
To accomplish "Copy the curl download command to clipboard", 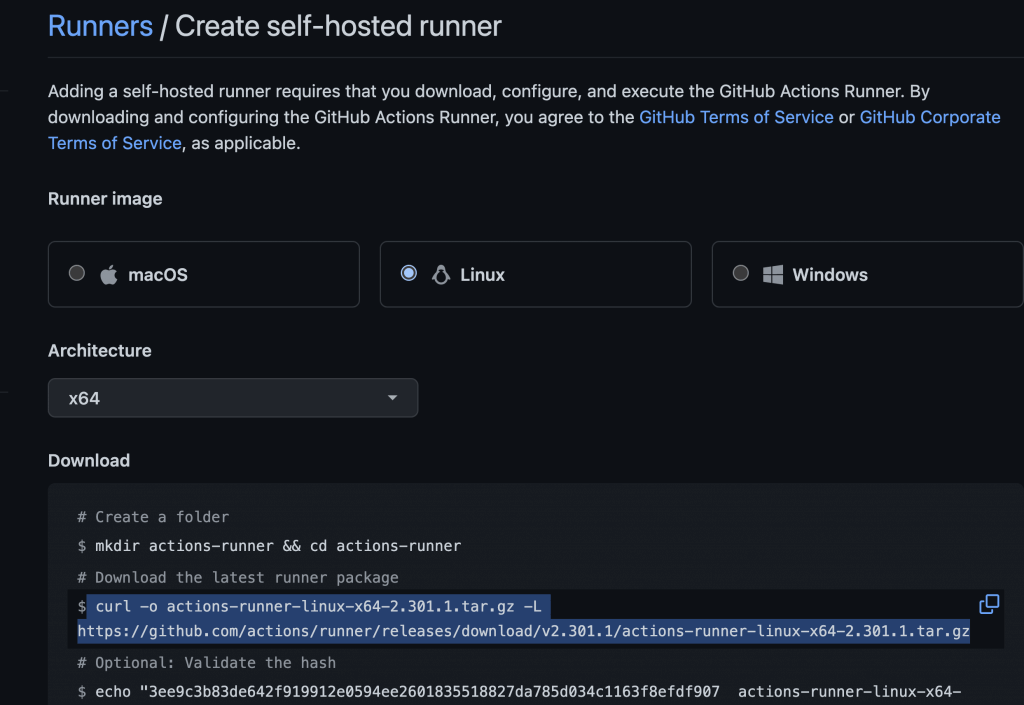I will [988, 604].
